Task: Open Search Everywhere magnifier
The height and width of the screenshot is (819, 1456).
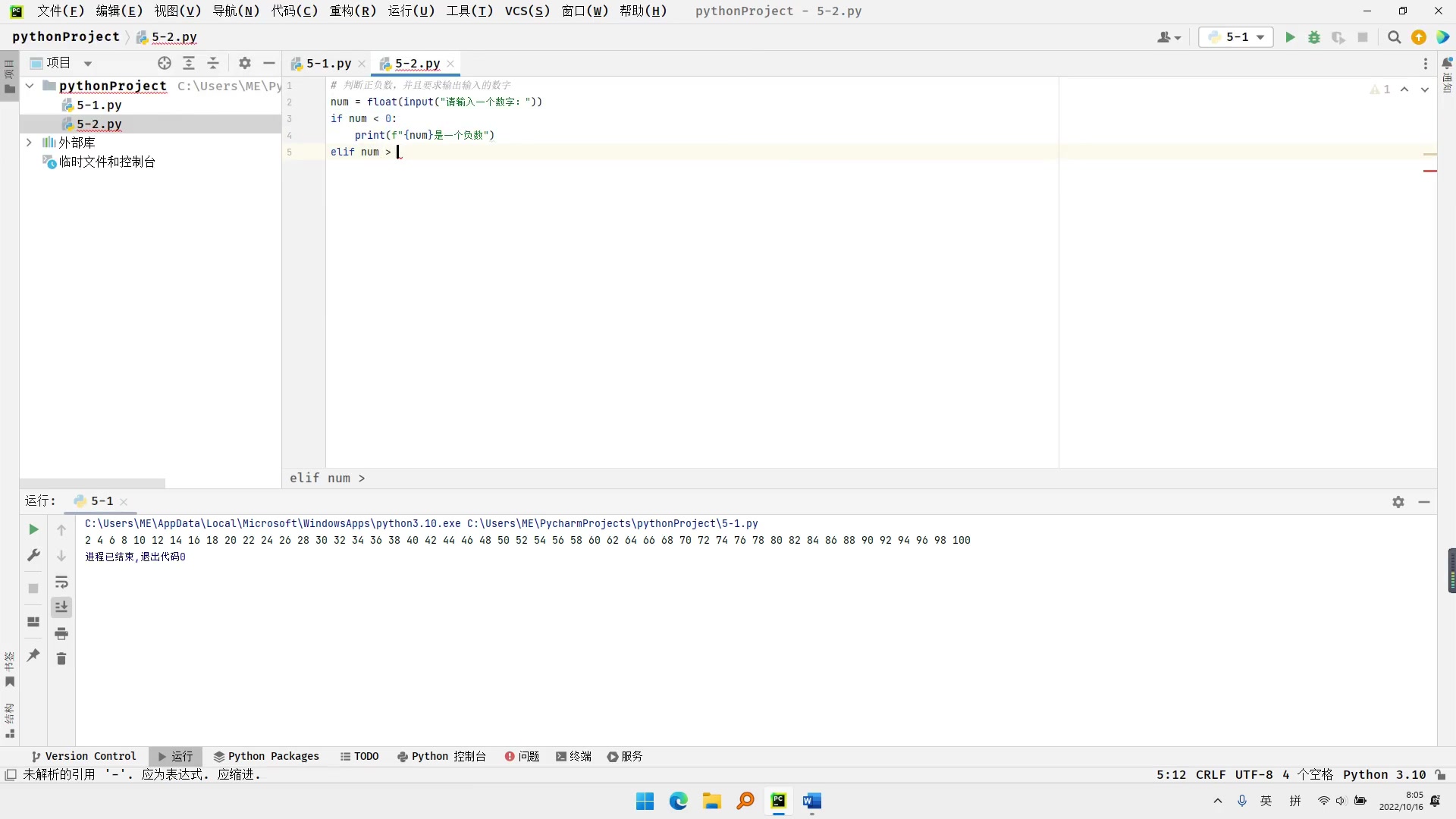Action: tap(1394, 37)
